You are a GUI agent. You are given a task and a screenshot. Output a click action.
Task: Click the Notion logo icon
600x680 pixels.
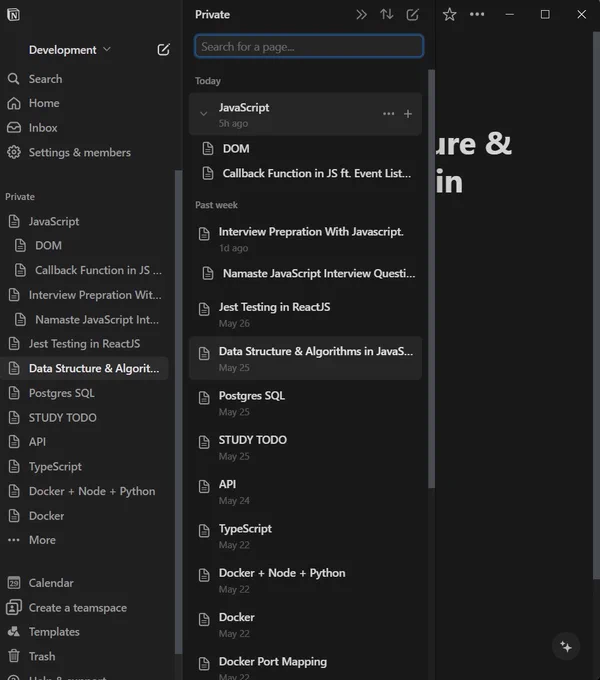tap(13, 14)
